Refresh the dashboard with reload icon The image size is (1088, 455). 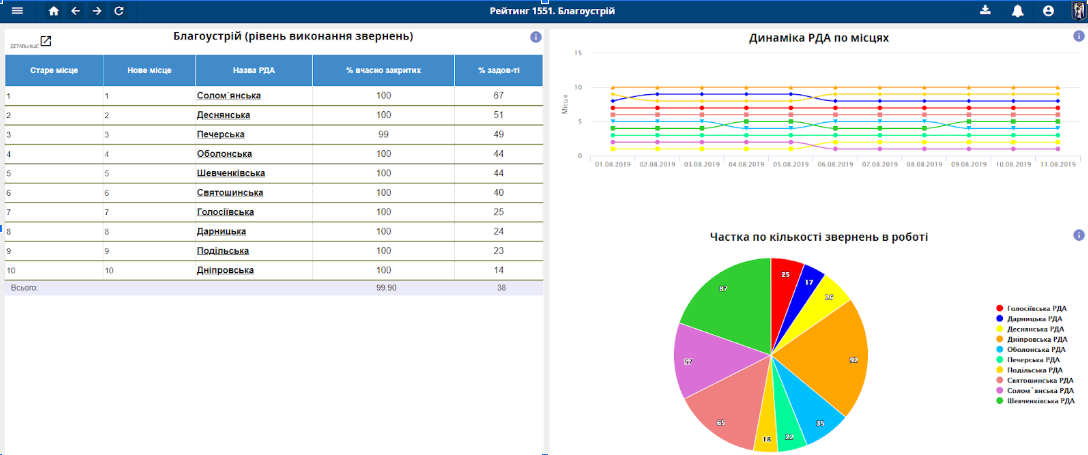click(119, 11)
